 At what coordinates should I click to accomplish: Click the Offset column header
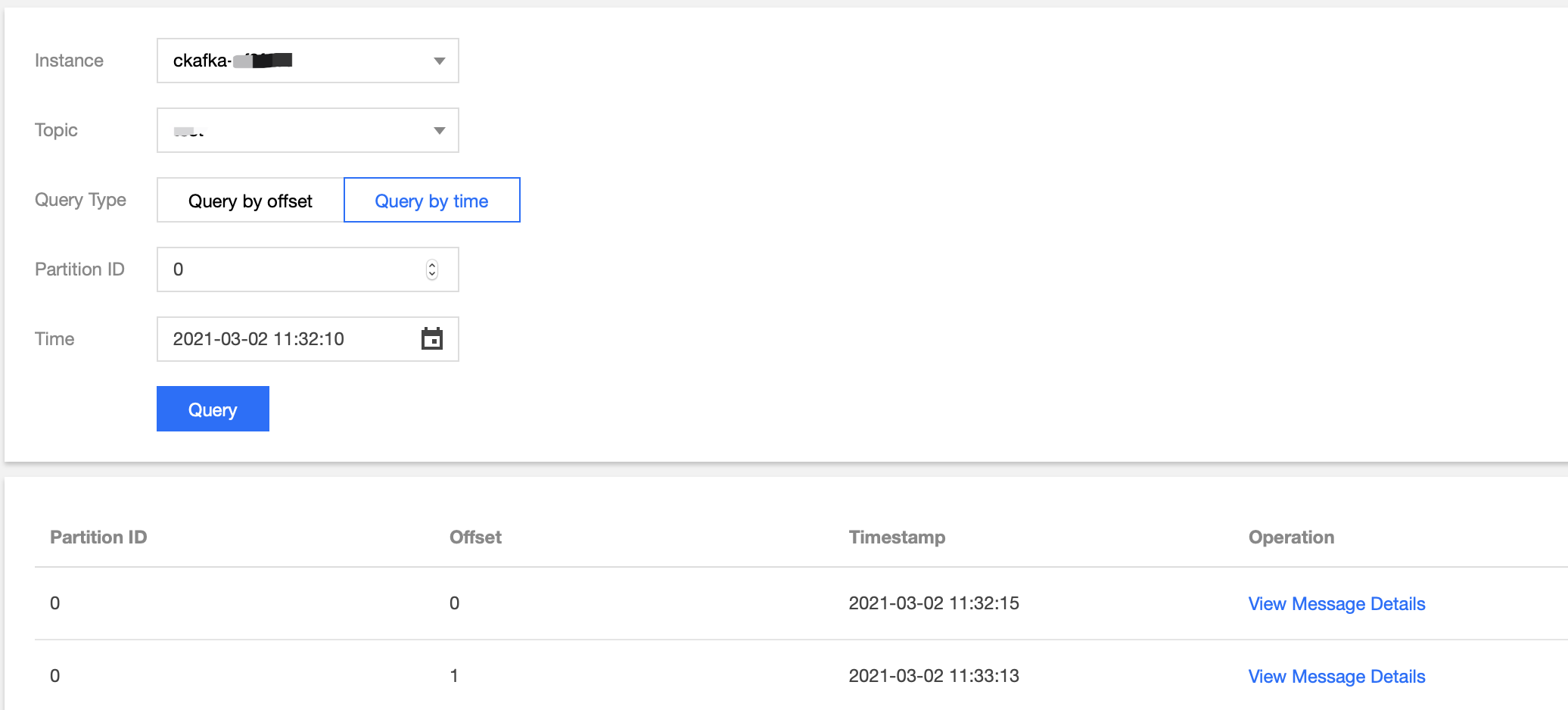point(475,537)
